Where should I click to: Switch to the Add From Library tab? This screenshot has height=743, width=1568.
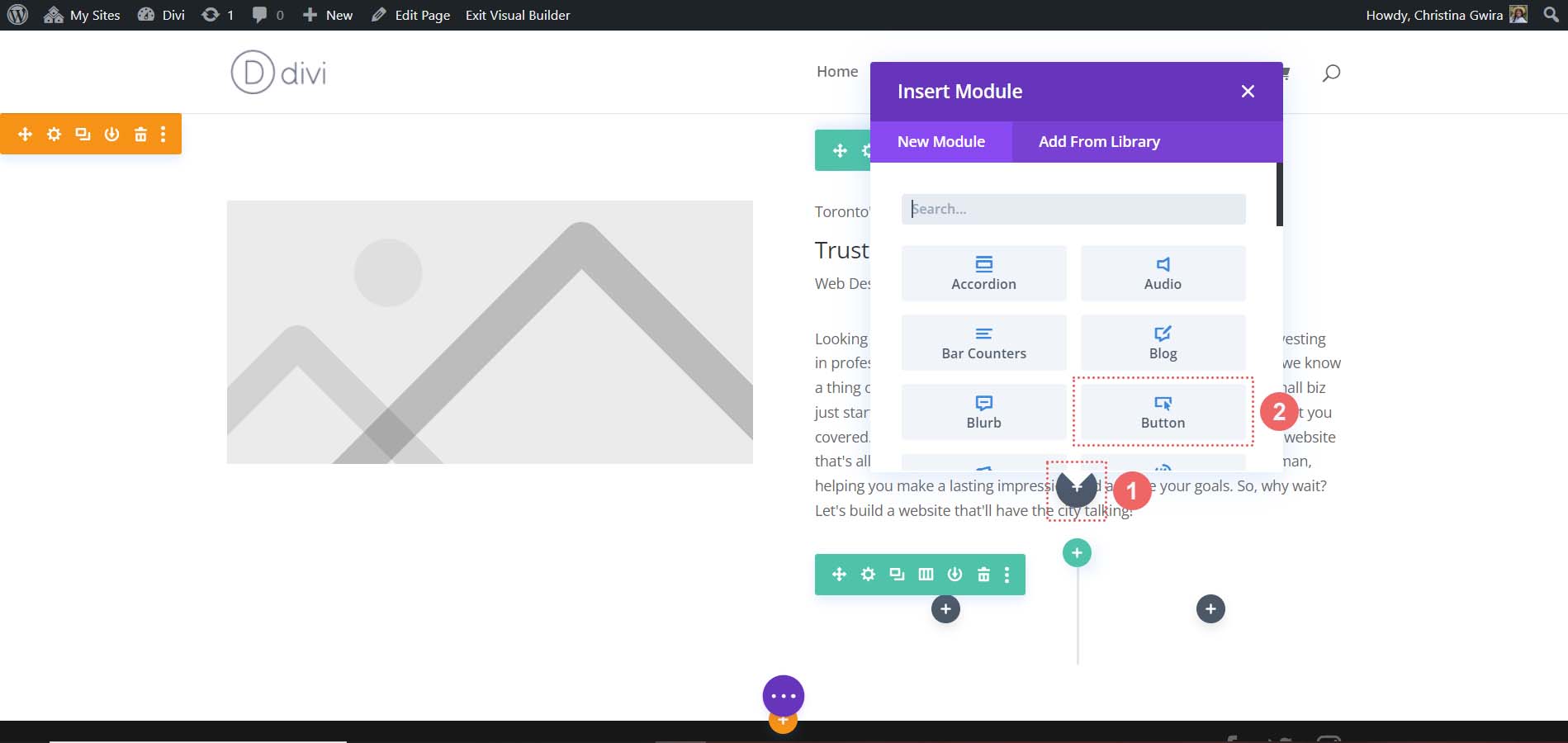1098,141
